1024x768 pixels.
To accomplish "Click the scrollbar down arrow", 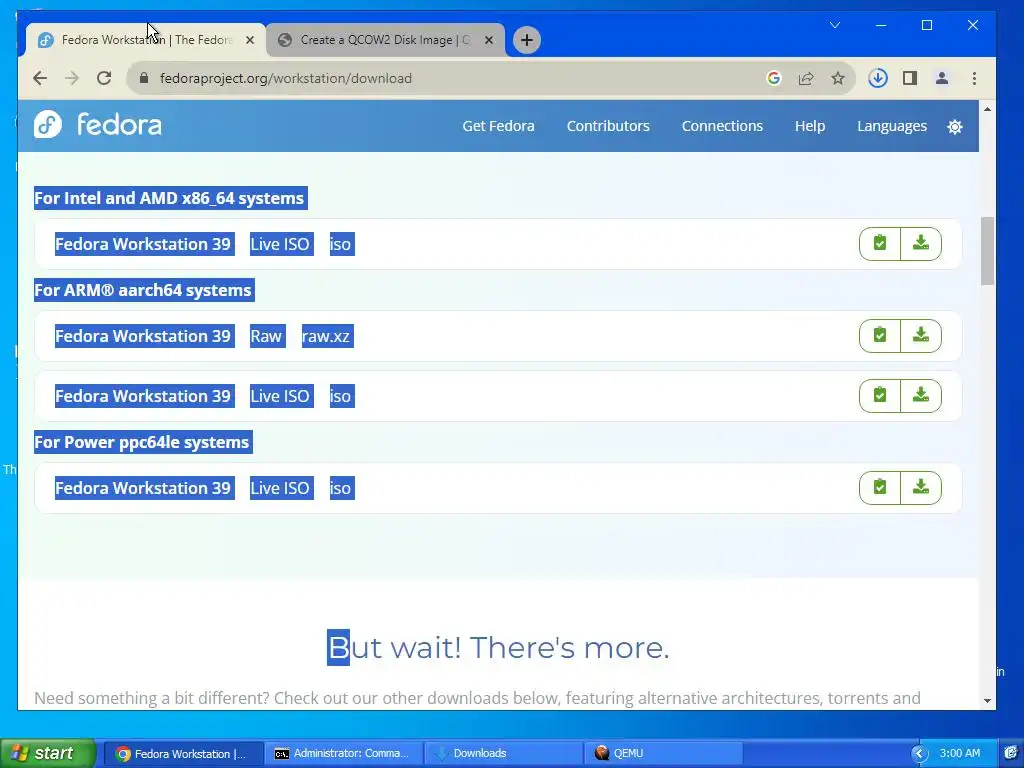I will (987, 701).
